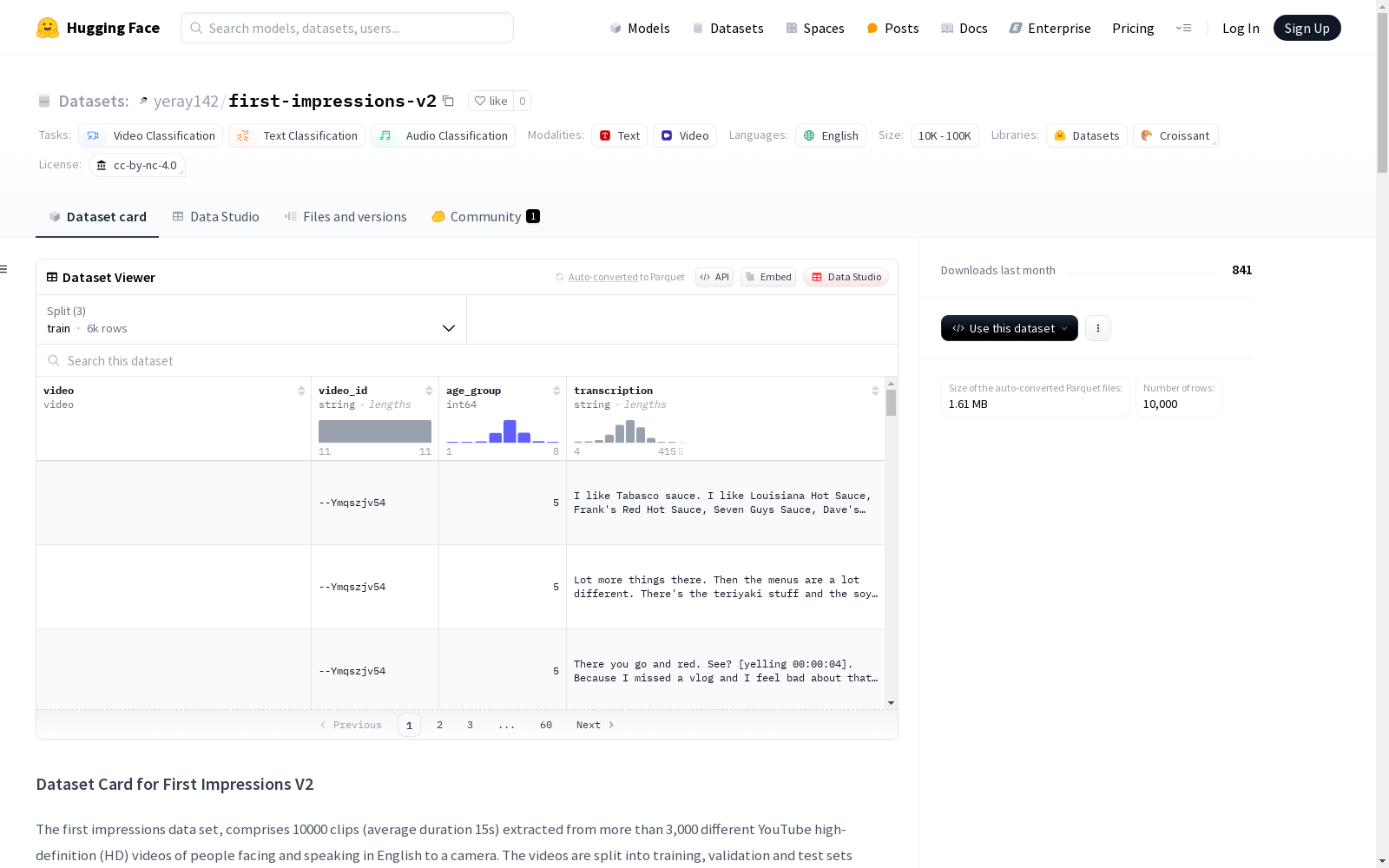Viewport: 1389px width, 868px height.
Task: Click the age_group histogram tallest bar
Action: coord(510,431)
